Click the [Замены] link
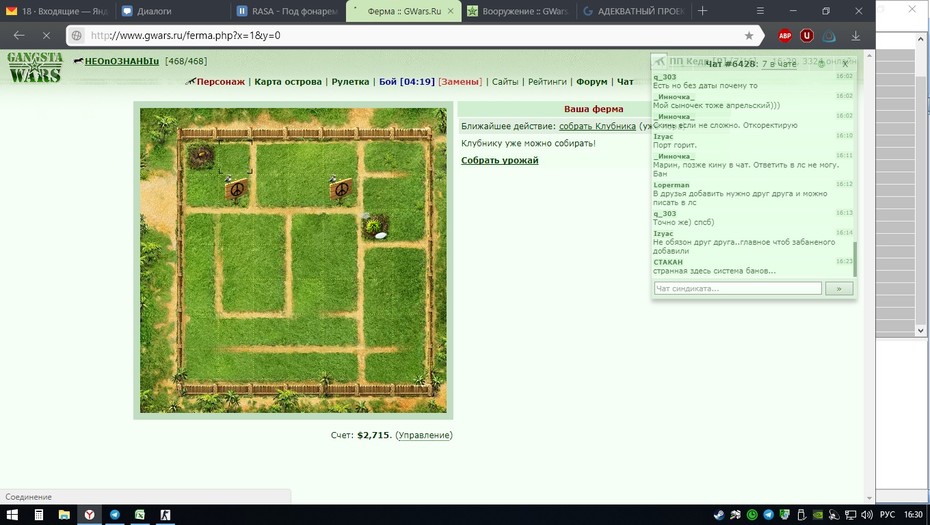The height and width of the screenshot is (525, 930). 460,82
